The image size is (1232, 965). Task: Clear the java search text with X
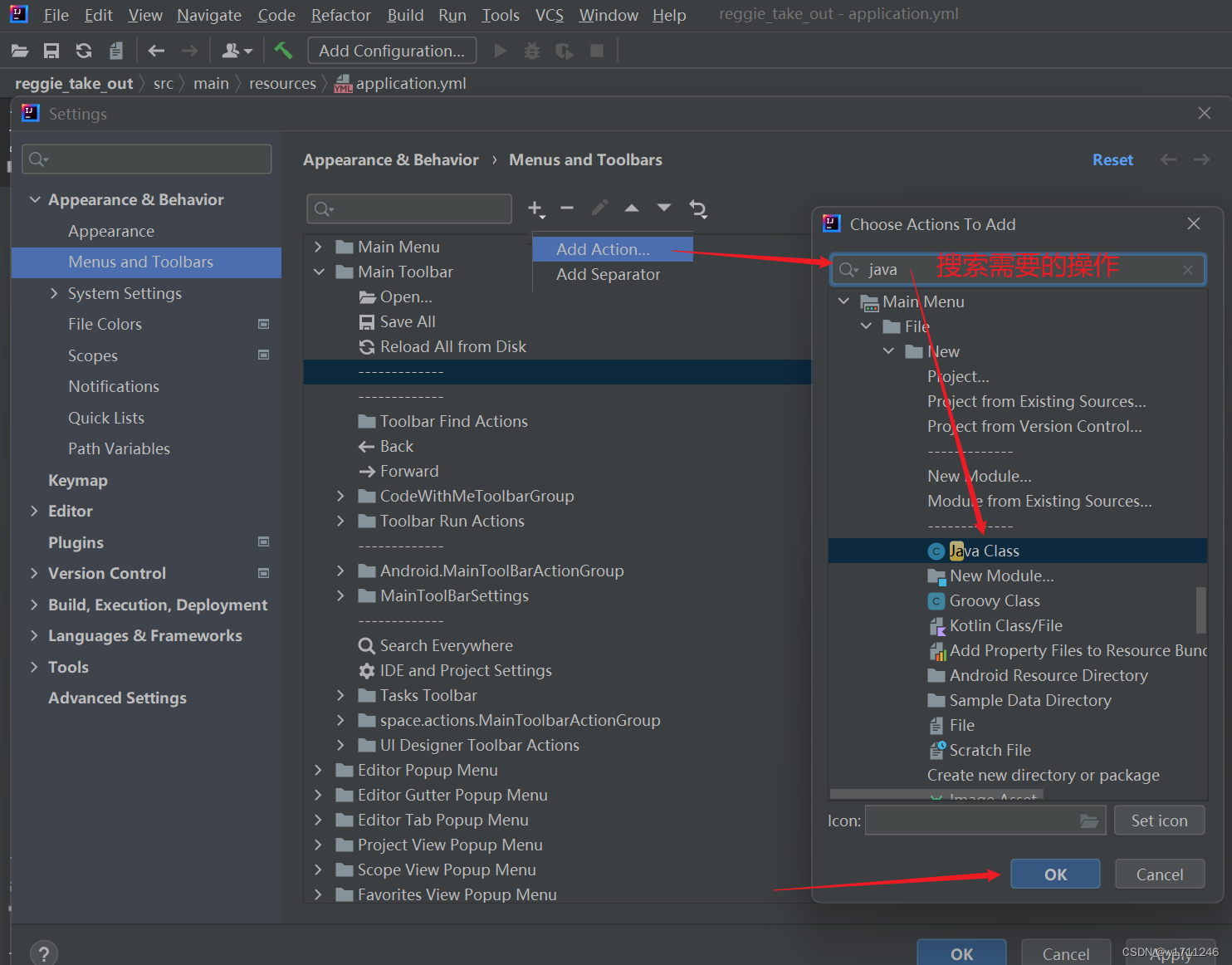[1188, 270]
